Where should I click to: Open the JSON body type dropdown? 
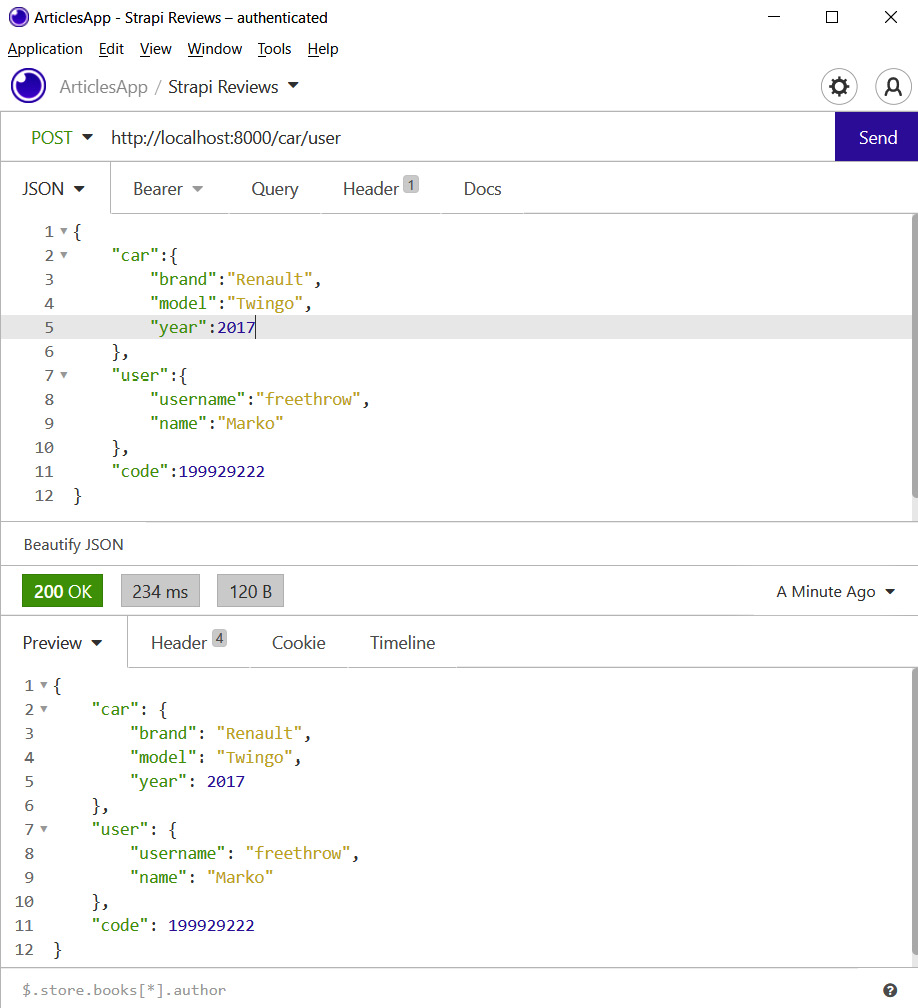[x=54, y=188]
